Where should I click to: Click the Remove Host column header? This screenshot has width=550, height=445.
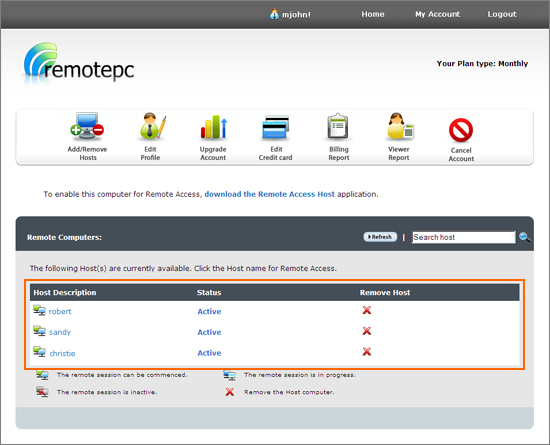click(x=385, y=292)
